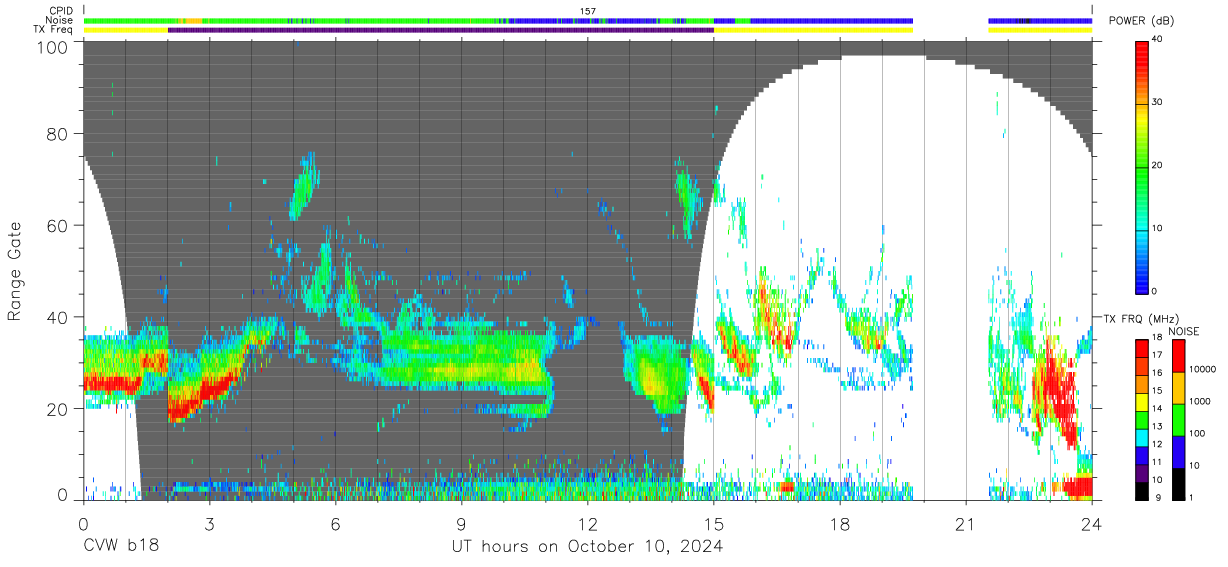This screenshot has width=1228, height=567.
Task: Click the 80 tick on Range Gate axis
Action: click(x=57, y=133)
